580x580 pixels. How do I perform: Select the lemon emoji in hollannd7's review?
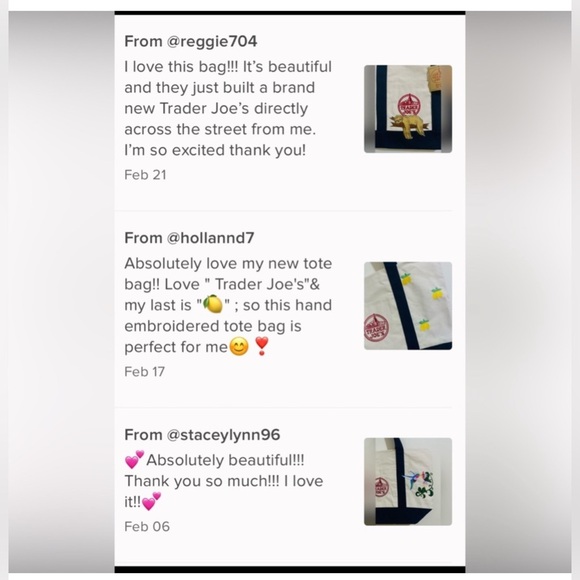pos(213,304)
